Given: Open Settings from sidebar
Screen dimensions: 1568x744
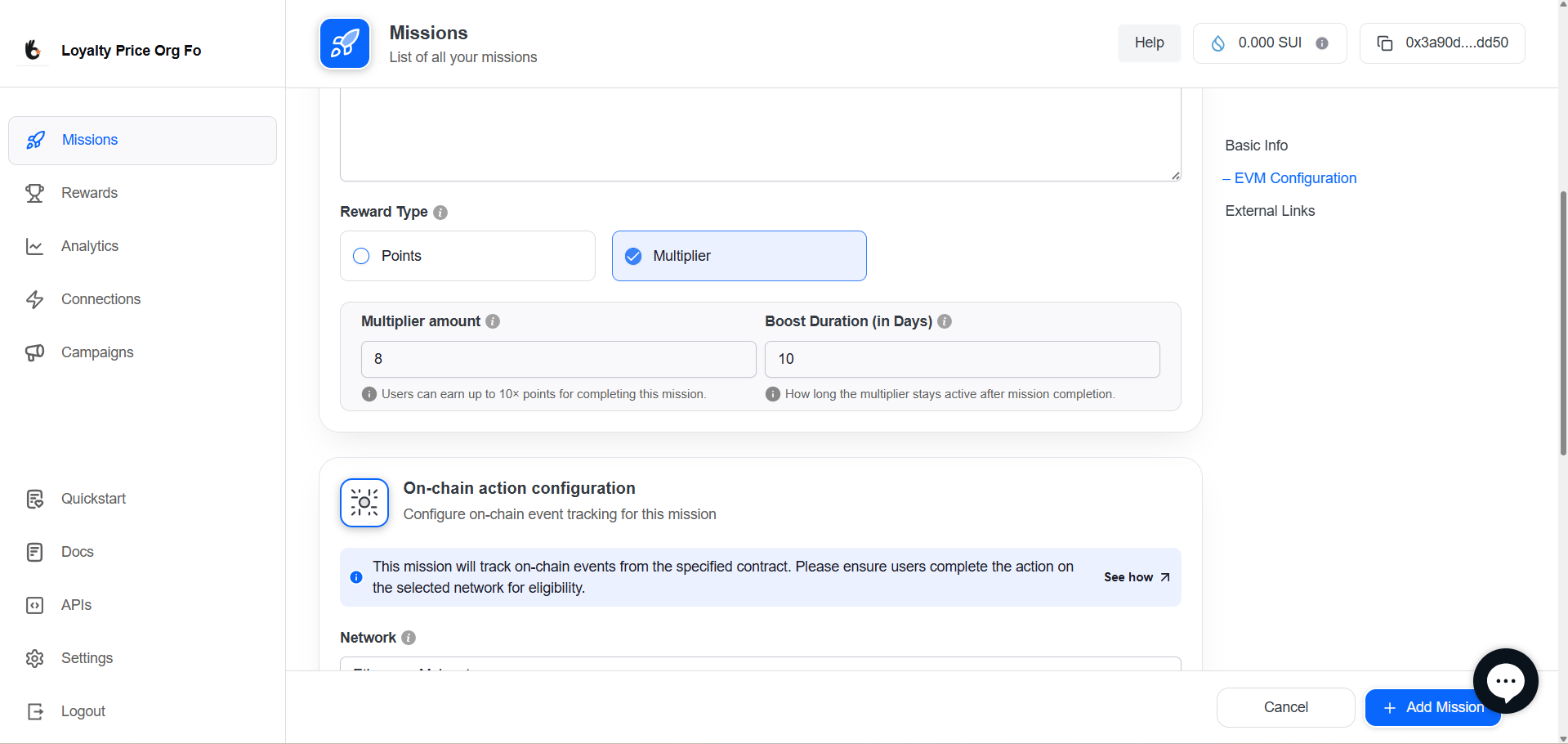Looking at the screenshot, I should pos(142,658).
